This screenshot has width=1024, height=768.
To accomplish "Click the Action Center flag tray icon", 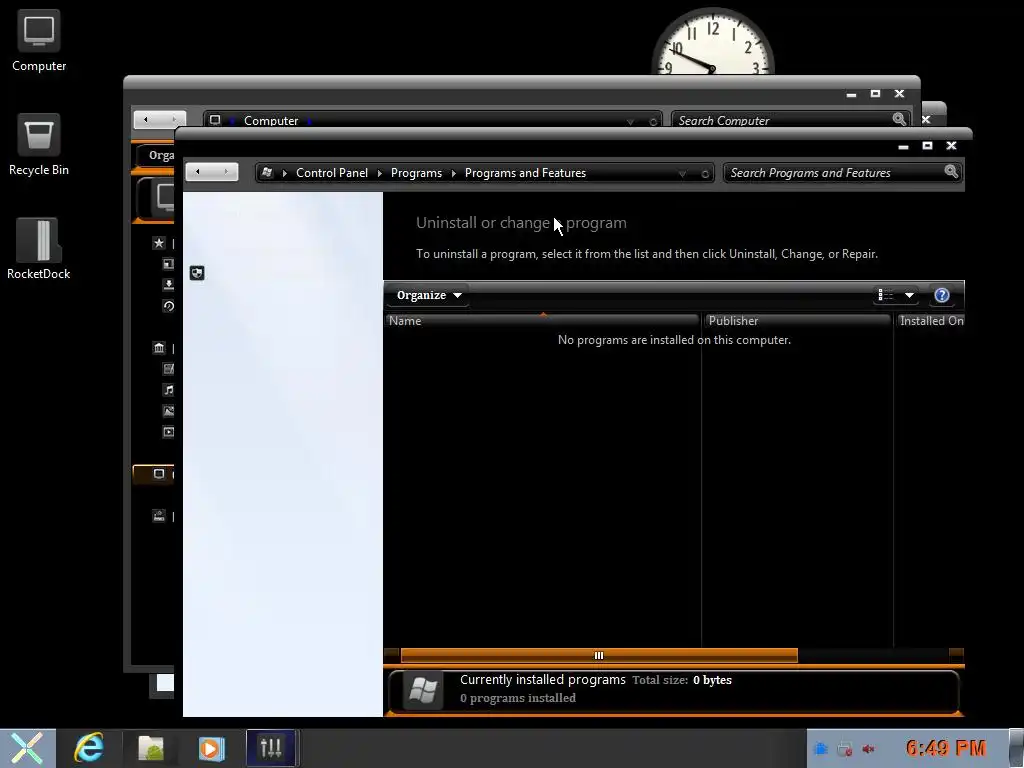I will (x=821, y=749).
